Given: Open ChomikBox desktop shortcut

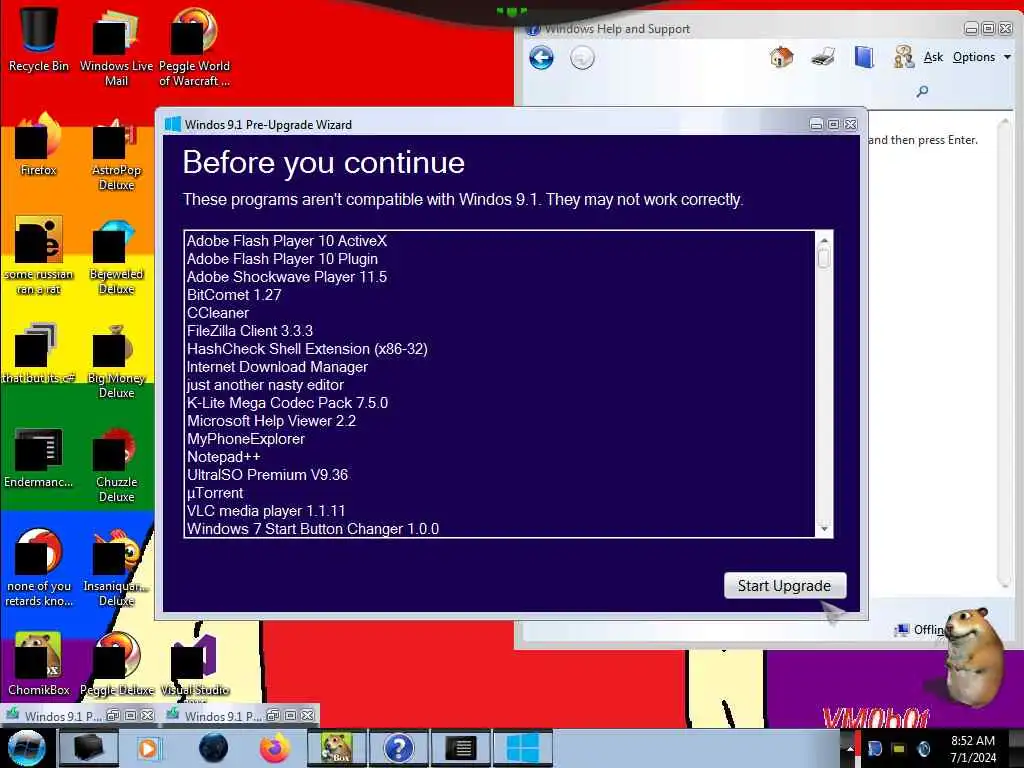Looking at the screenshot, I should [x=38, y=663].
